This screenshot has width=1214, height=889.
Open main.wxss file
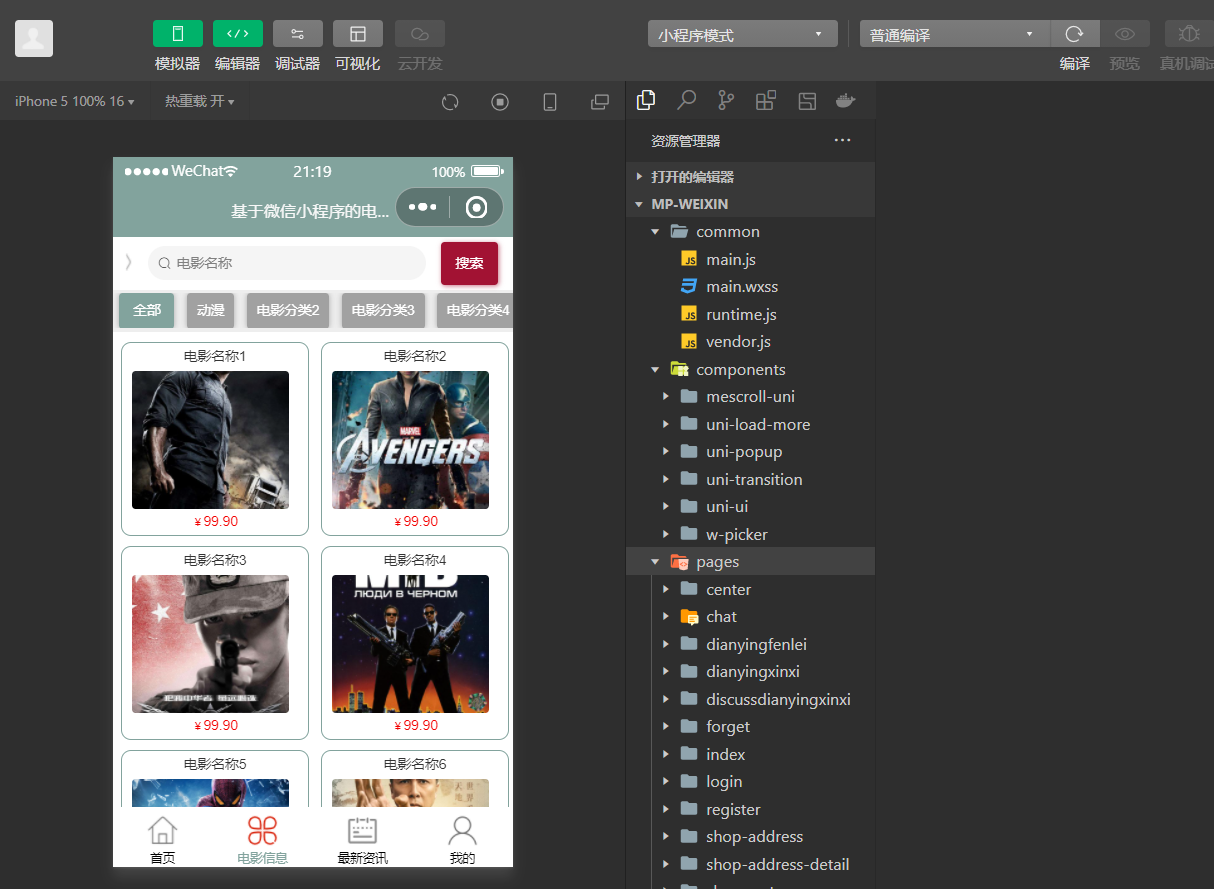tap(751, 287)
